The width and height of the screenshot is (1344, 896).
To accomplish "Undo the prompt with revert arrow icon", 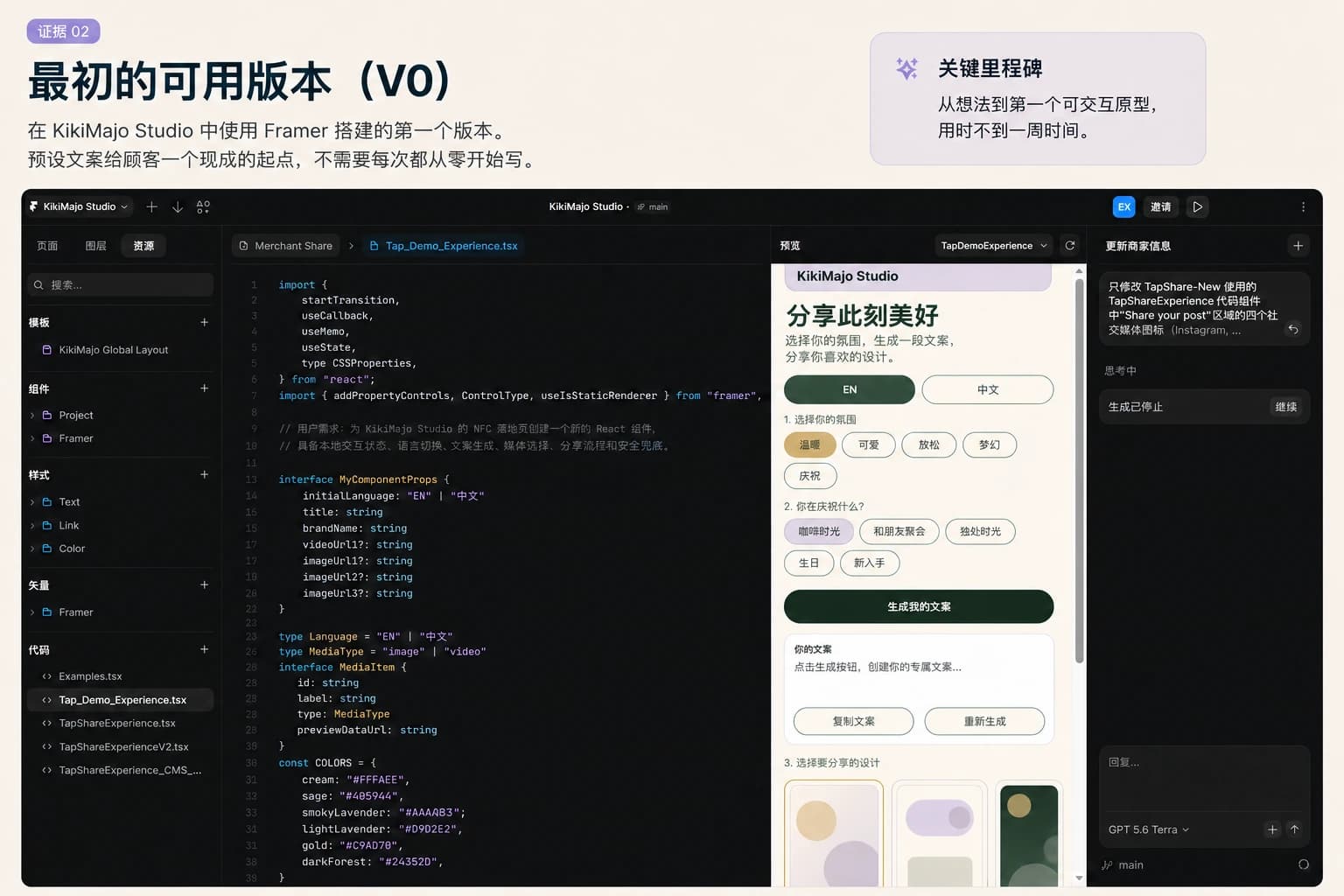I will [1292, 329].
